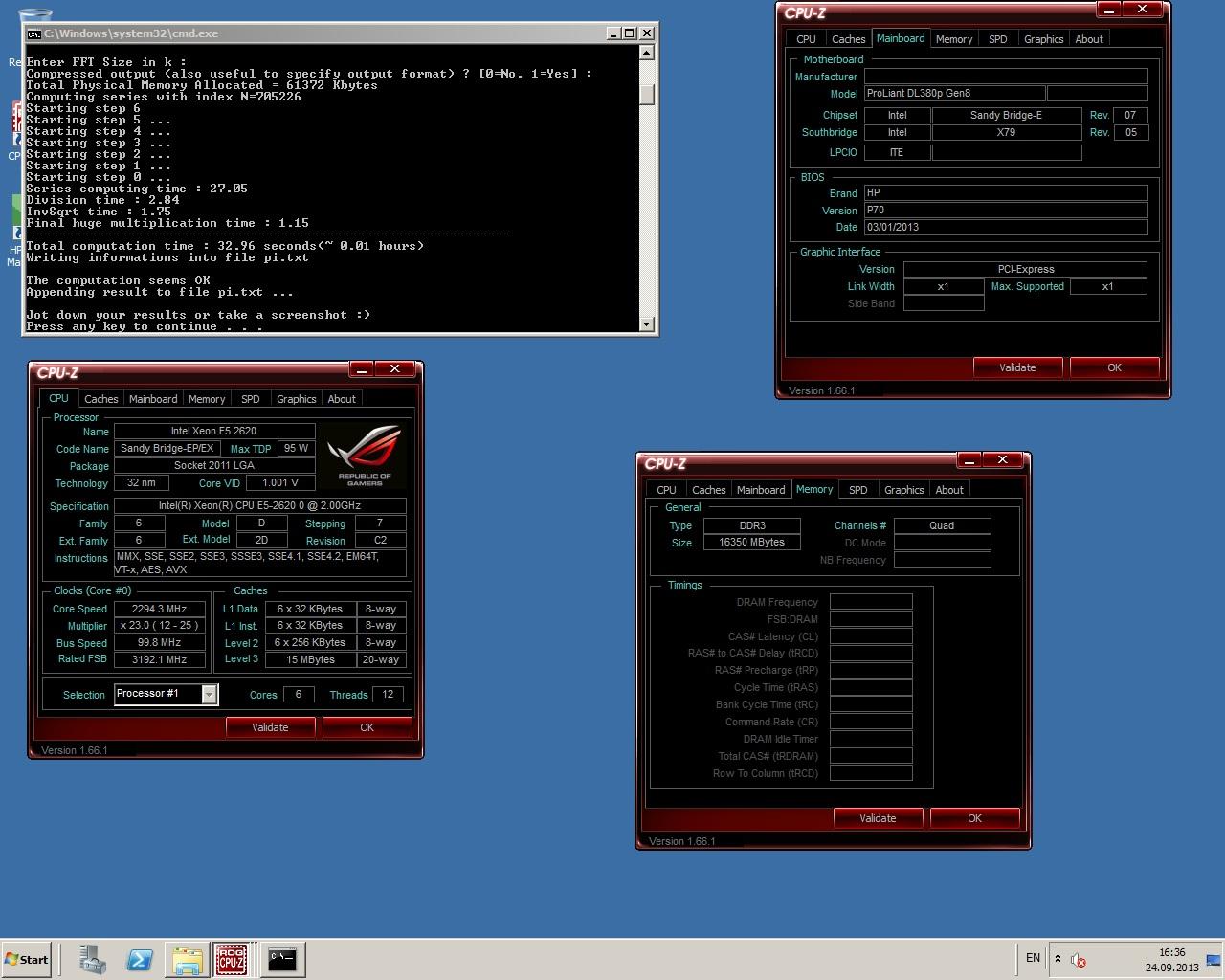
Task: Click the Rated FSB 3192.1 MHz value
Action: 160,660
